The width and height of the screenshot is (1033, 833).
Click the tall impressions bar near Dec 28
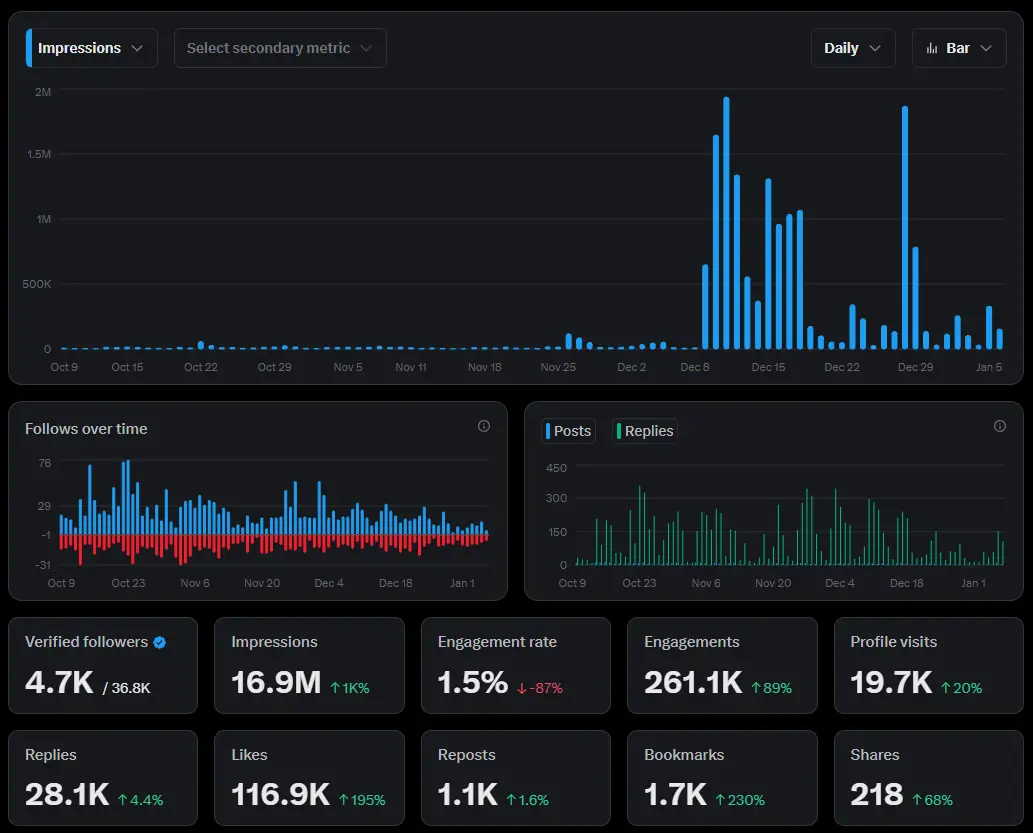click(x=905, y=230)
